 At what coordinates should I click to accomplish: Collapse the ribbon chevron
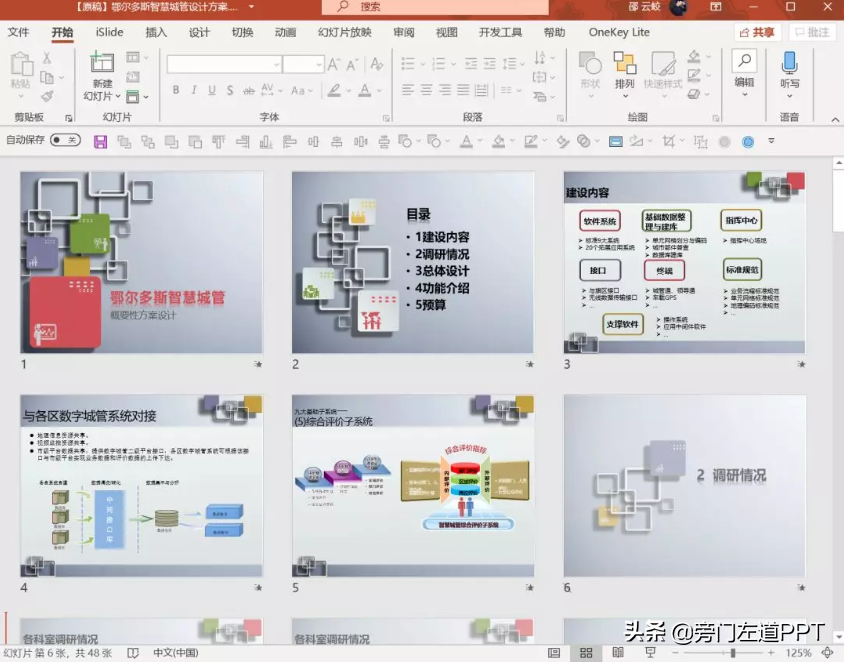(x=835, y=119)
